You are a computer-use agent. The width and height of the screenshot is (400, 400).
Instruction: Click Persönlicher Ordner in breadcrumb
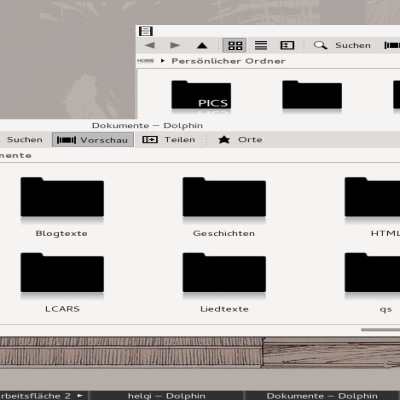[228, 61]
